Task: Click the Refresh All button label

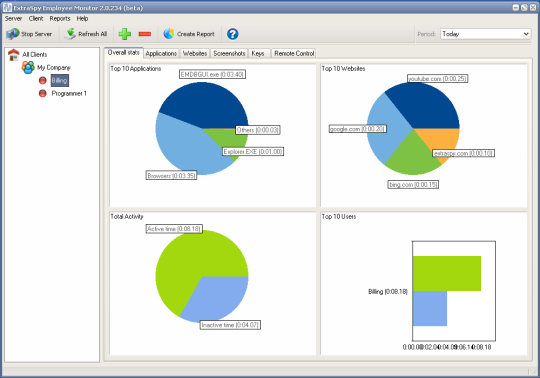Action: [x=93, y=34]
